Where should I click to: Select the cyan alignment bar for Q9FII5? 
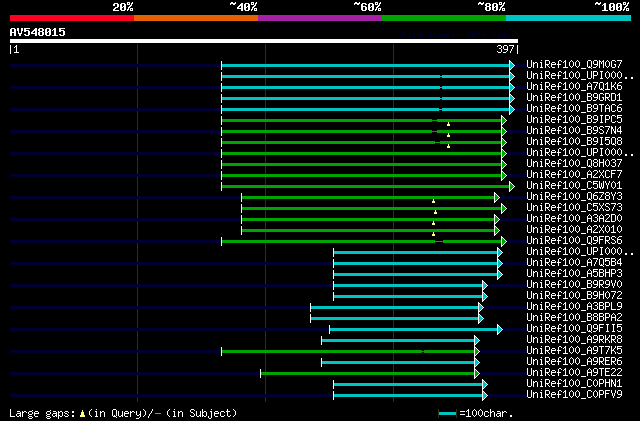416,330
